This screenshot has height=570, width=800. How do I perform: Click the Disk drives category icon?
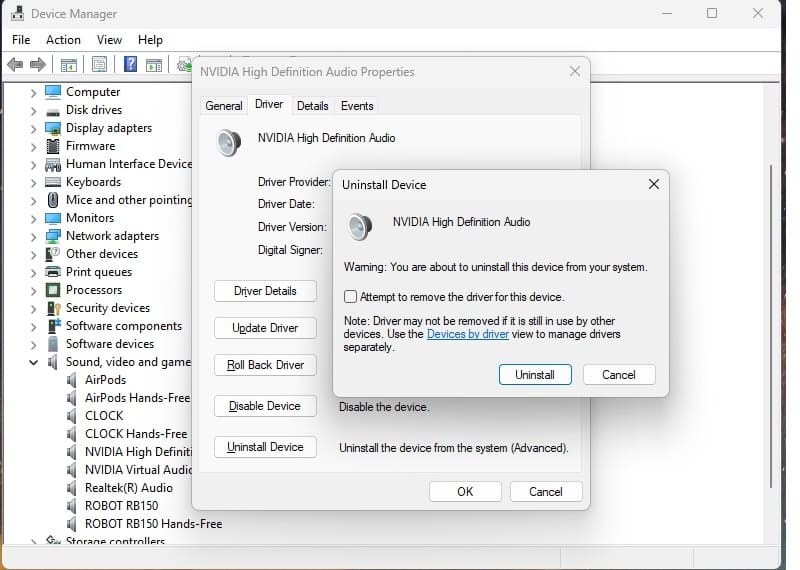[x=53, y=111]
